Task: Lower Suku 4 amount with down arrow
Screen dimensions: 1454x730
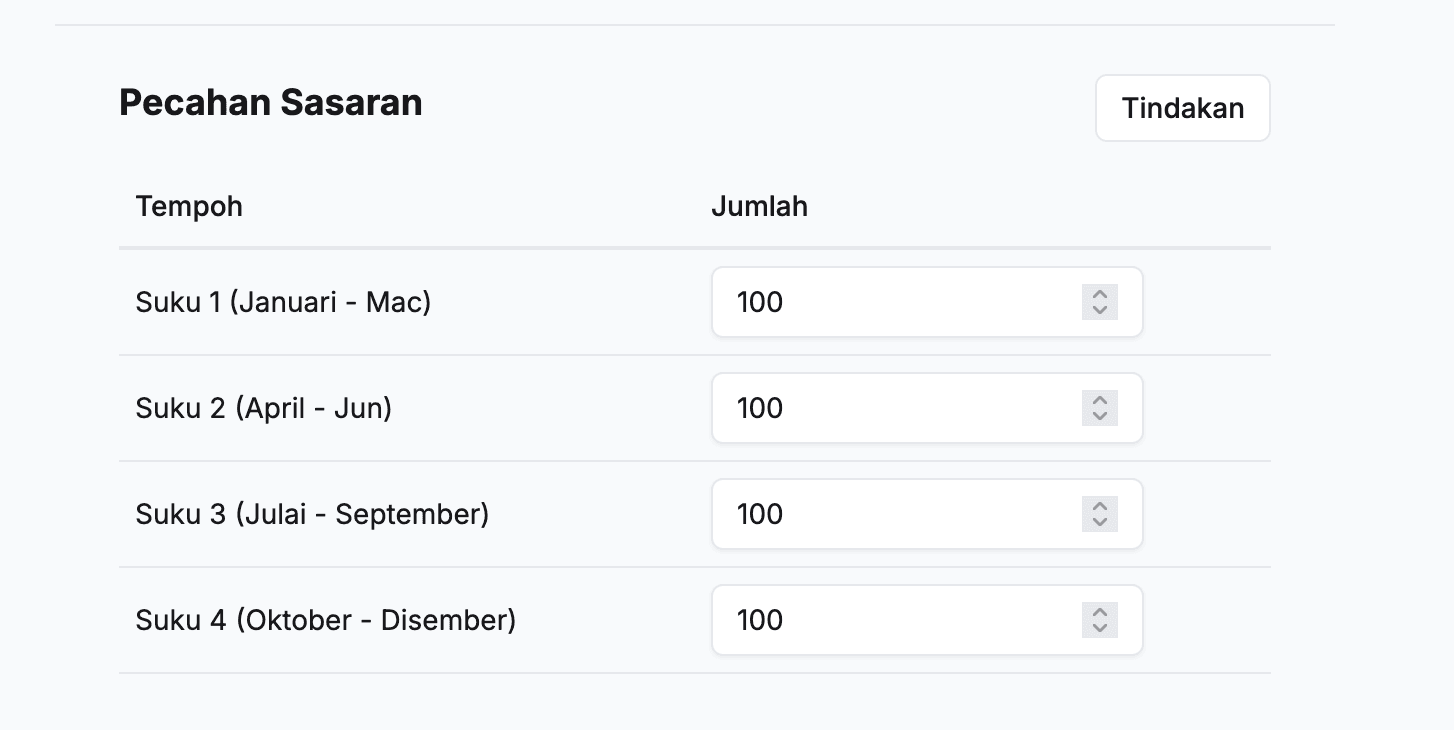Action: click(x=1100, y=628)
